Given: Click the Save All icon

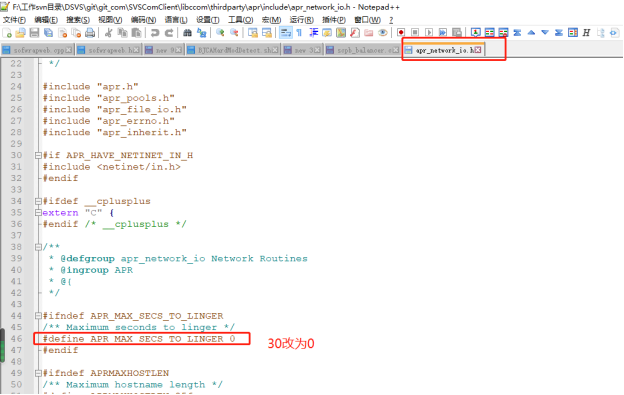Looking at the screenshot, I should (48, 33).
